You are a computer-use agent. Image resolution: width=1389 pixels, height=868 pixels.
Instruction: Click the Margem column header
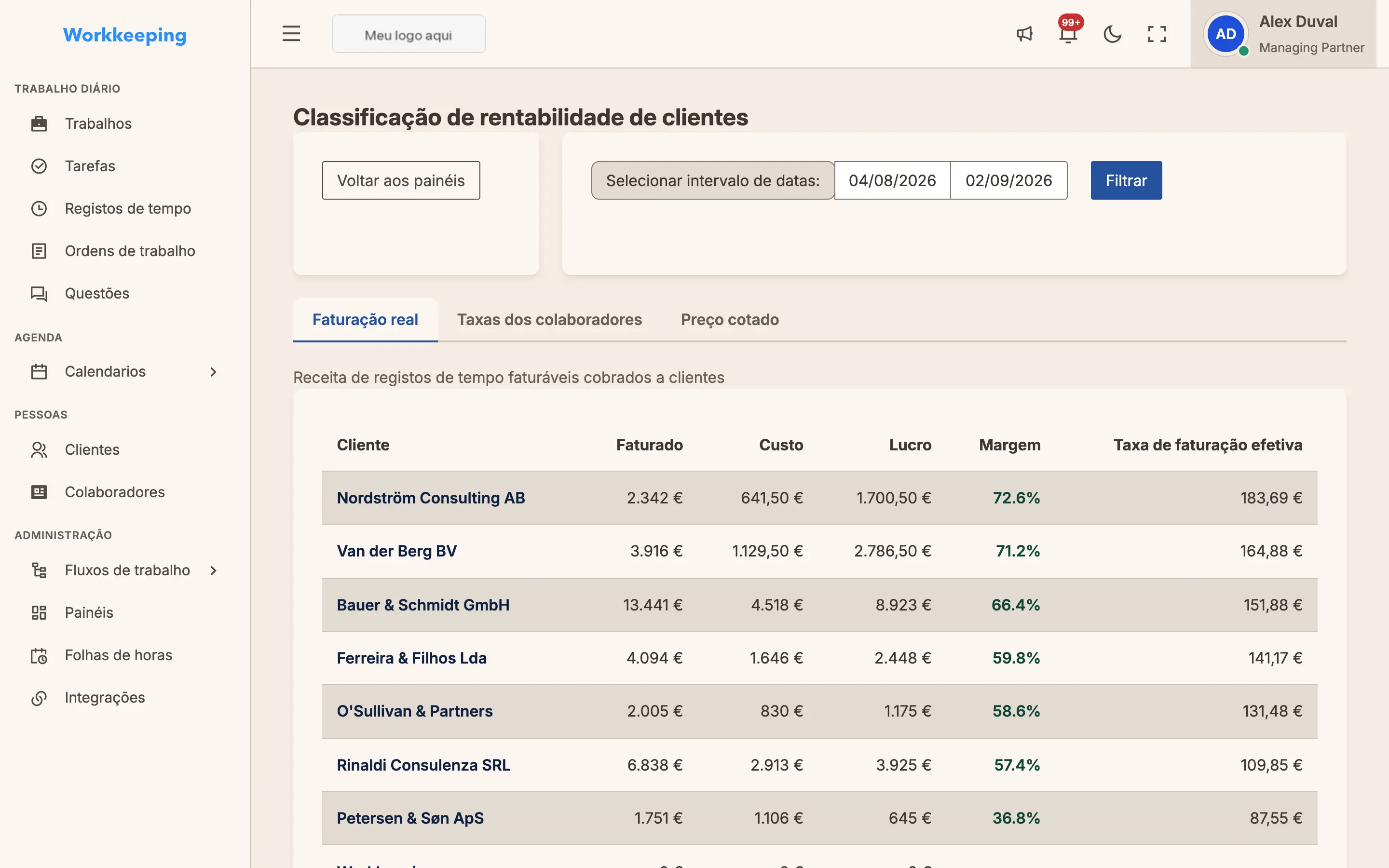(x=1009, y=445)
